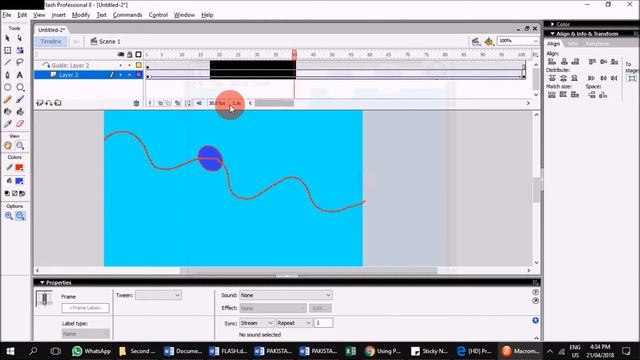Toggle the To stage align button
The width and height of the screenshot is (640, 360).
[x=632, y=78]
